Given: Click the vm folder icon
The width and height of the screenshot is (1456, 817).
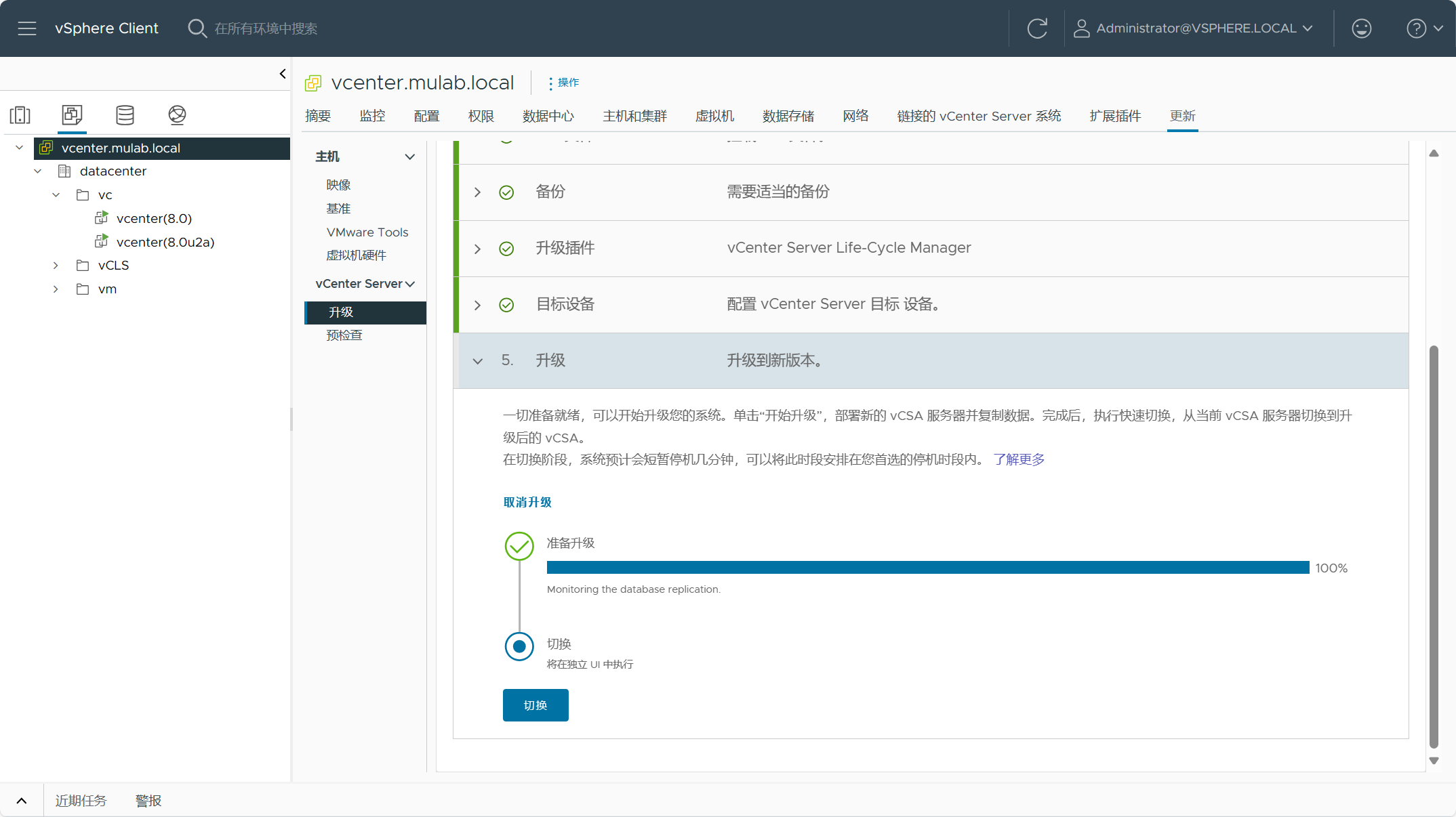Looking at the screenshot, I should pyautogui.click(x=83, y=289).
